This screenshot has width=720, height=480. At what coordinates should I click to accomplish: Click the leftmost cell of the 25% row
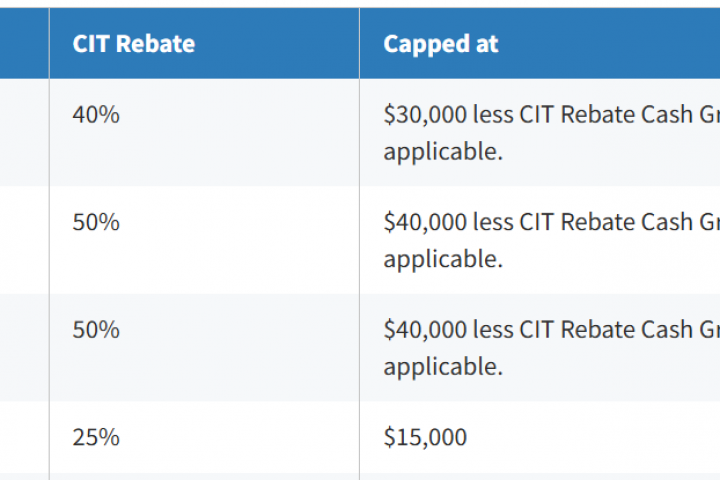coord(24,437)
